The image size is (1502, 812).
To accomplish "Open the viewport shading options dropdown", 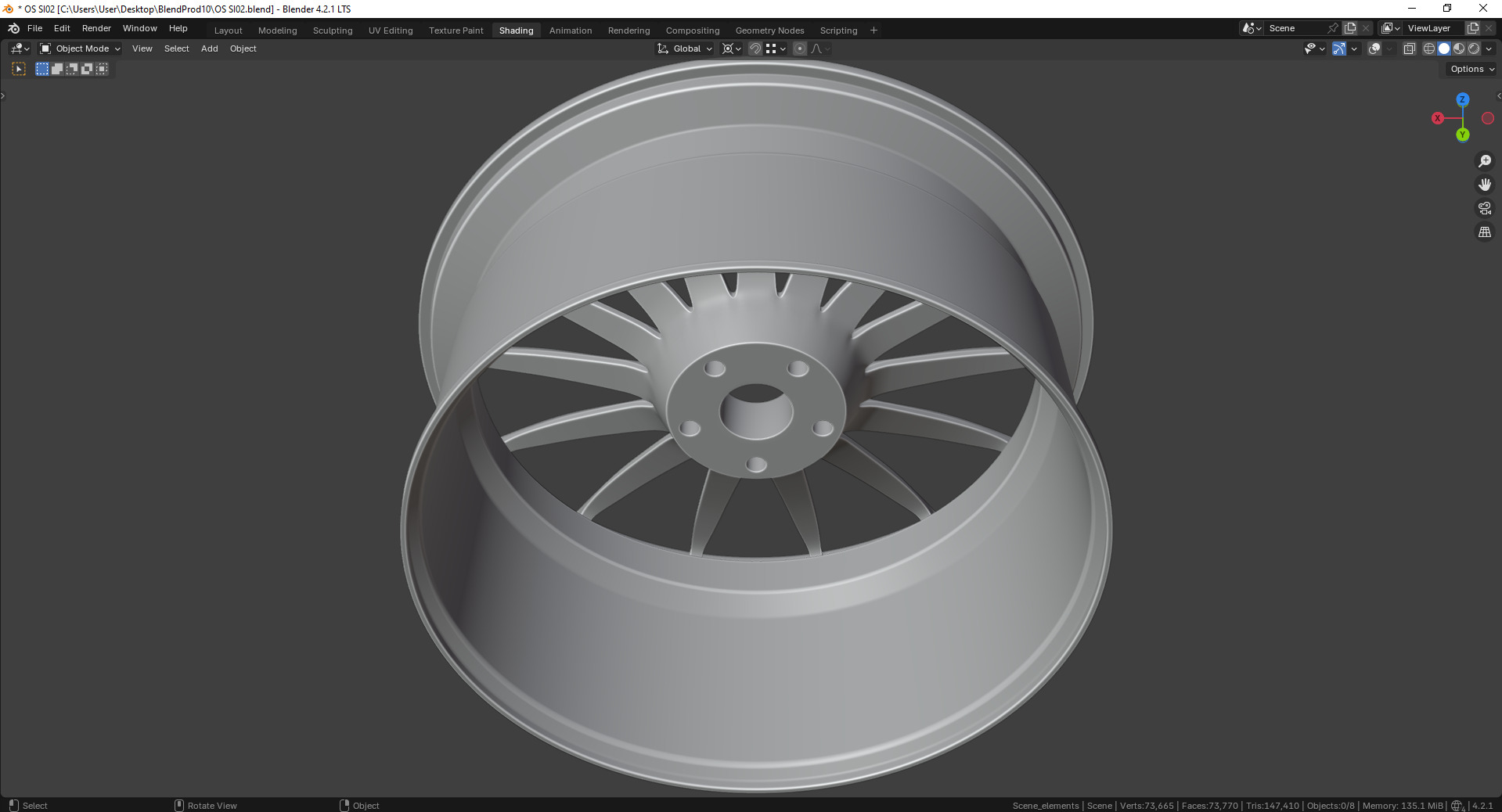I will pyautogui.click(x=1489, y=49).
